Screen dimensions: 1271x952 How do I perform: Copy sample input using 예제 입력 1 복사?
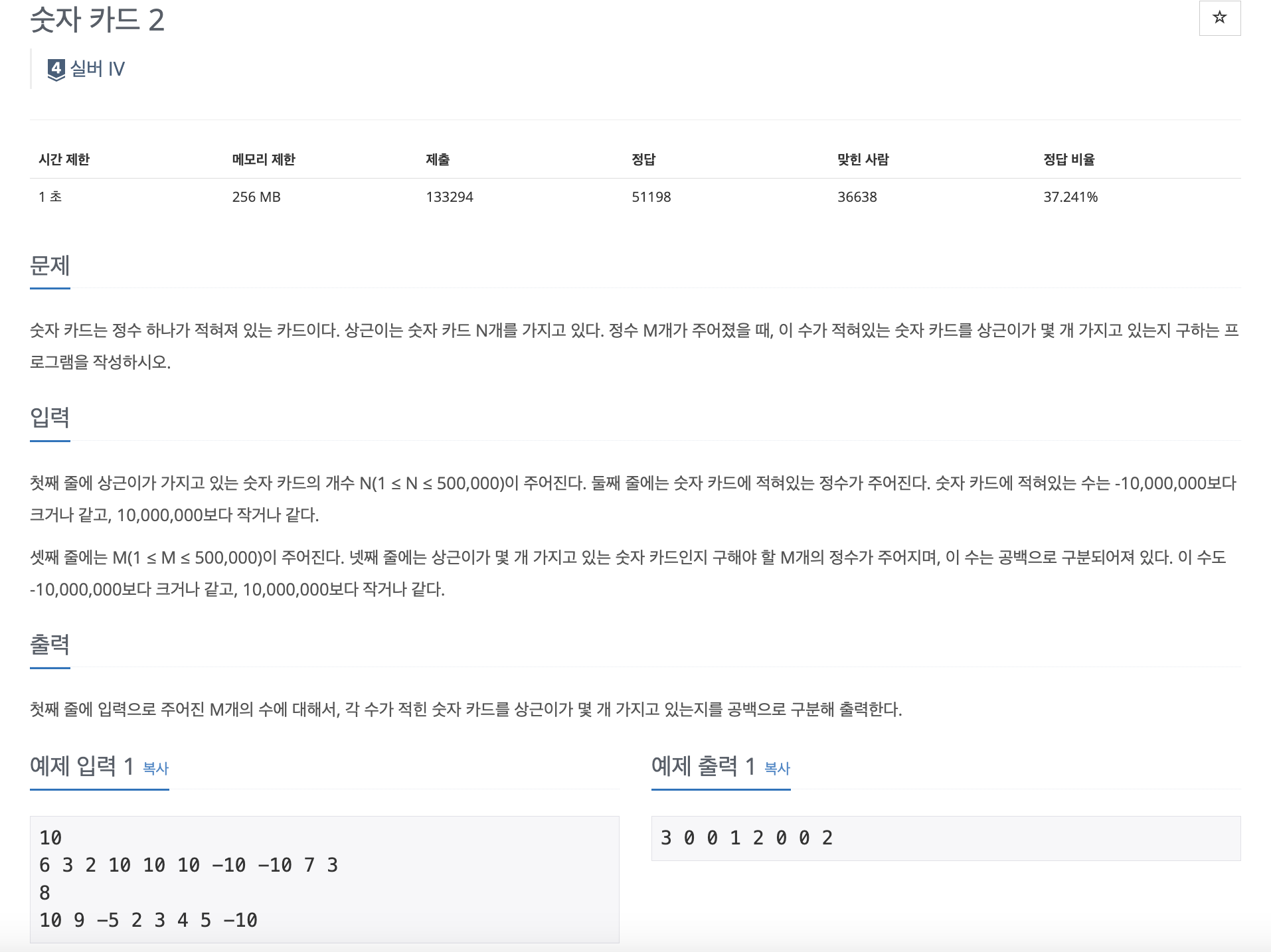coord(154,768)
